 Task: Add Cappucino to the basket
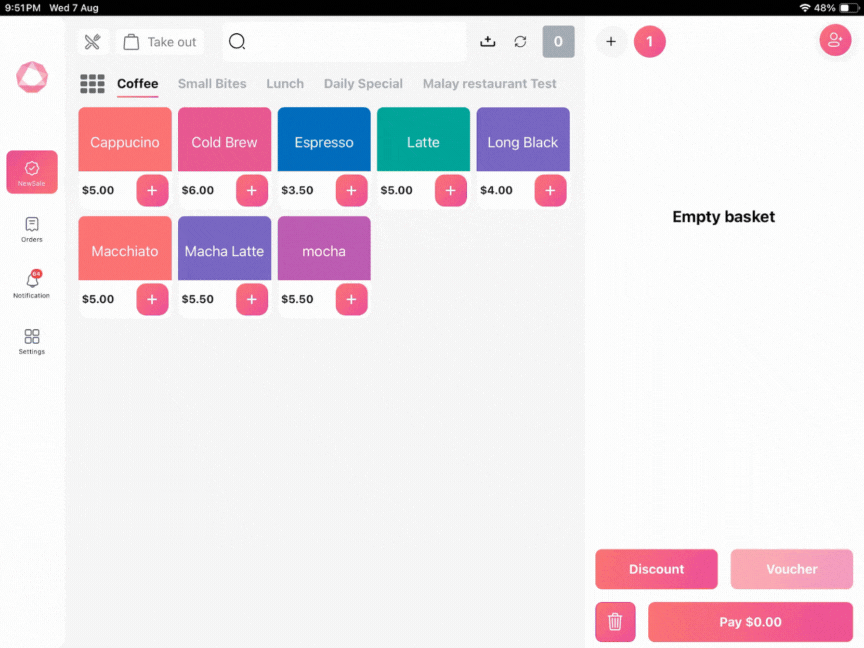coord(152,190)
